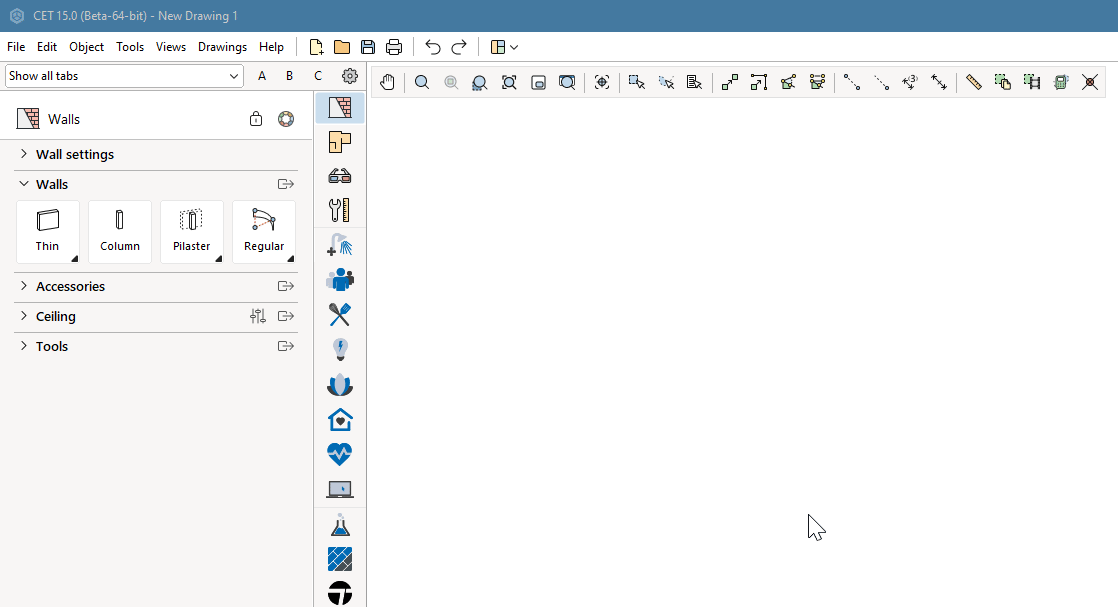Image resolution: width=1118 pixels, height=607 pixels.
Task: Open the orange floor plan shapes component tab
Action: (340, 142)
